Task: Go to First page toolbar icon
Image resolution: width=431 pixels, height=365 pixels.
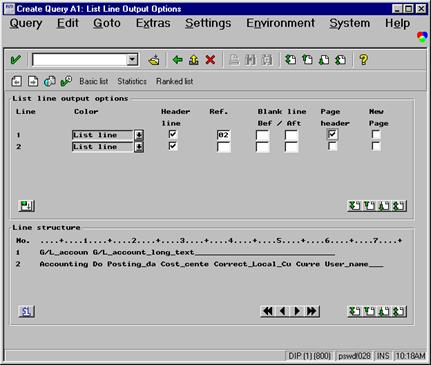Action: click(291, 60)
